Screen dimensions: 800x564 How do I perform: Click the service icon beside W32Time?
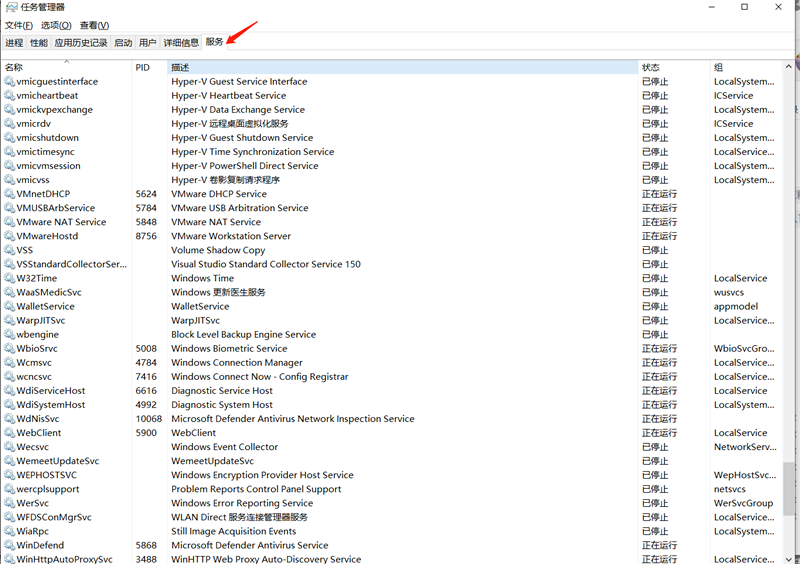click(x=9, y=279)
